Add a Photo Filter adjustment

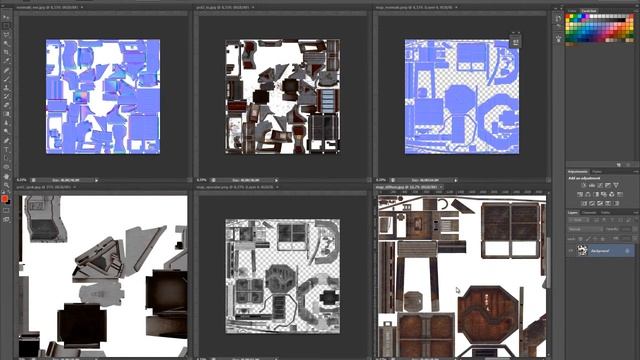[603, 194]
